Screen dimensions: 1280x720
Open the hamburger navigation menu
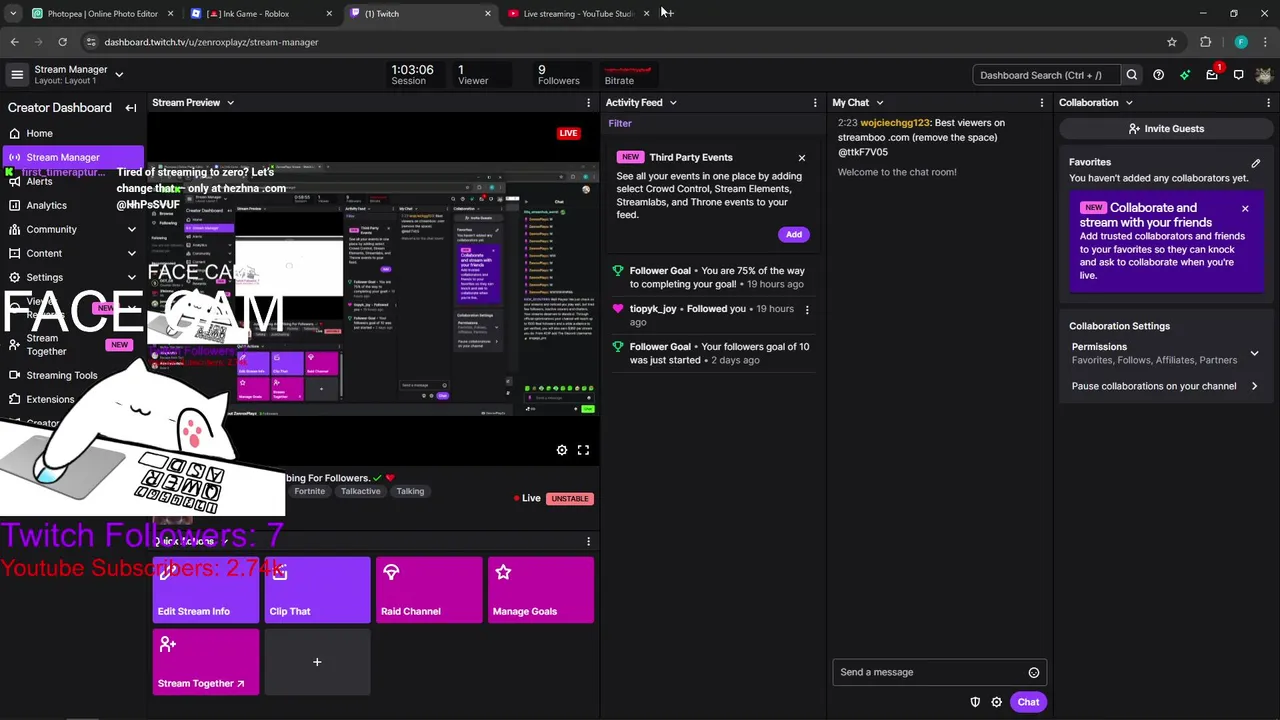point(17,75)
